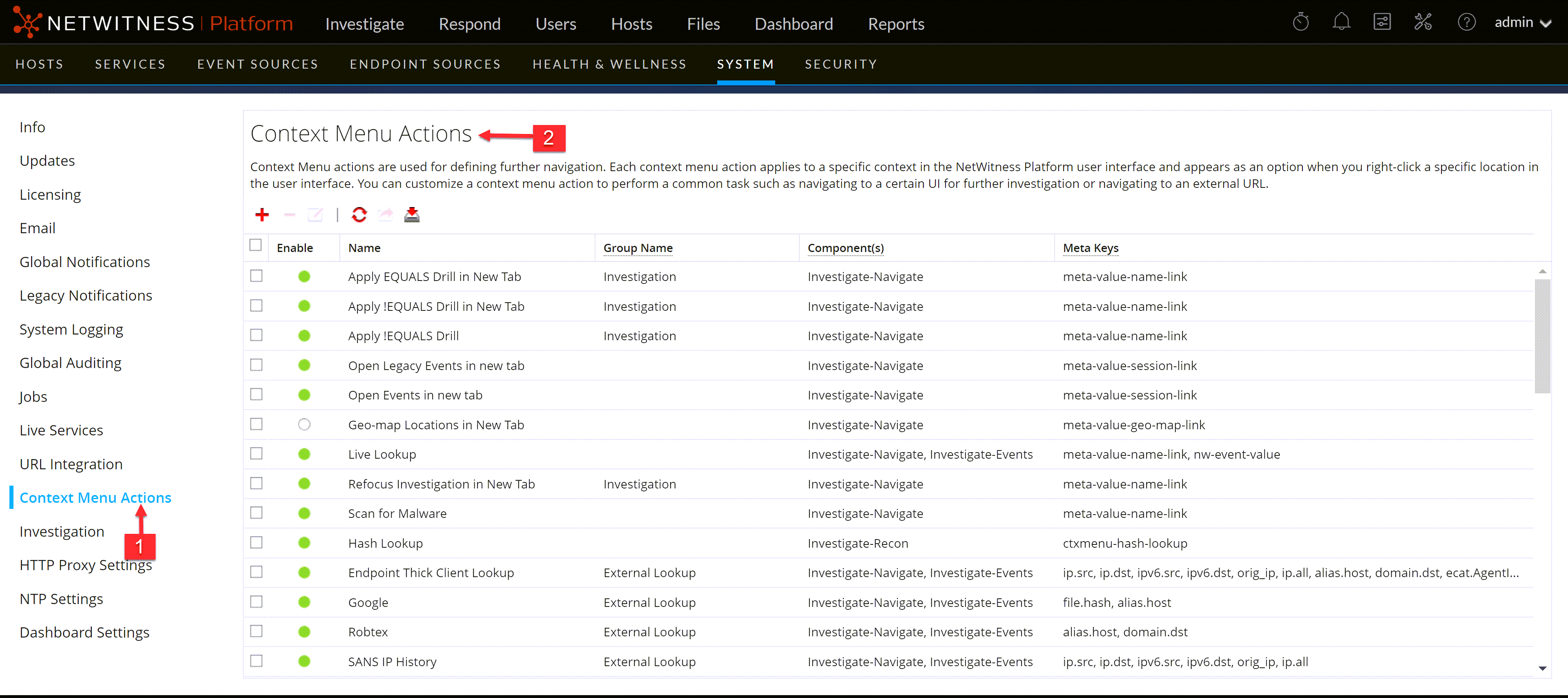This screenshot has height=698, width=1568.
Task: Go to Global Auditing settings
Action: point(70,363)
